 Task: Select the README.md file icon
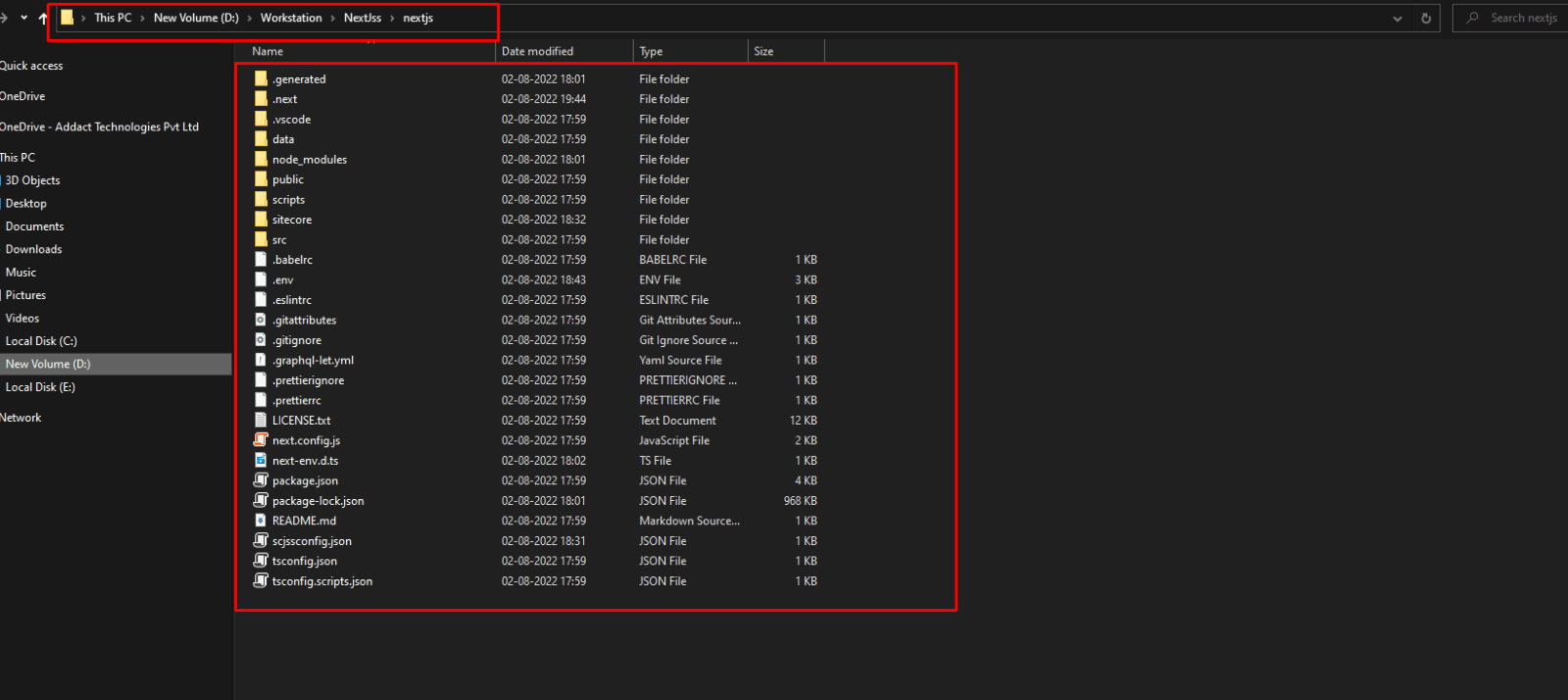261,521
